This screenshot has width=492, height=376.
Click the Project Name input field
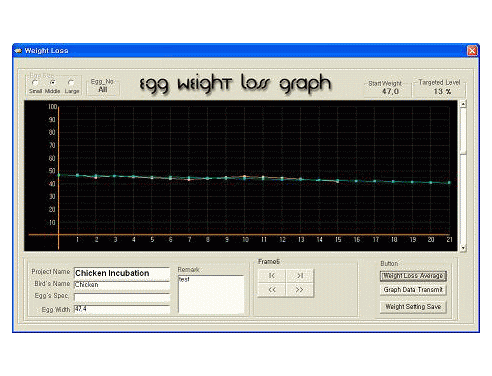pyautogui.click(x=122, y=273)
